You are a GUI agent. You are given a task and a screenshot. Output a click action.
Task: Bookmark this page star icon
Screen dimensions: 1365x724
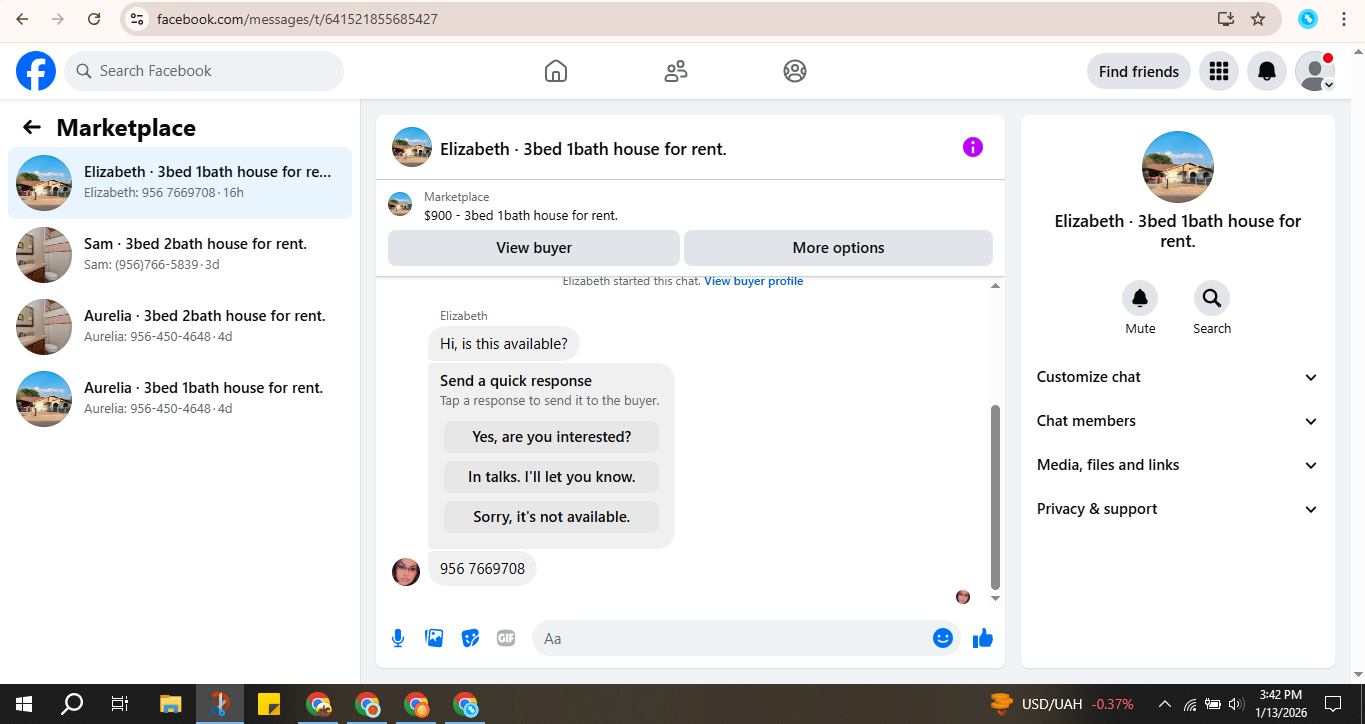coord(1258,19)
